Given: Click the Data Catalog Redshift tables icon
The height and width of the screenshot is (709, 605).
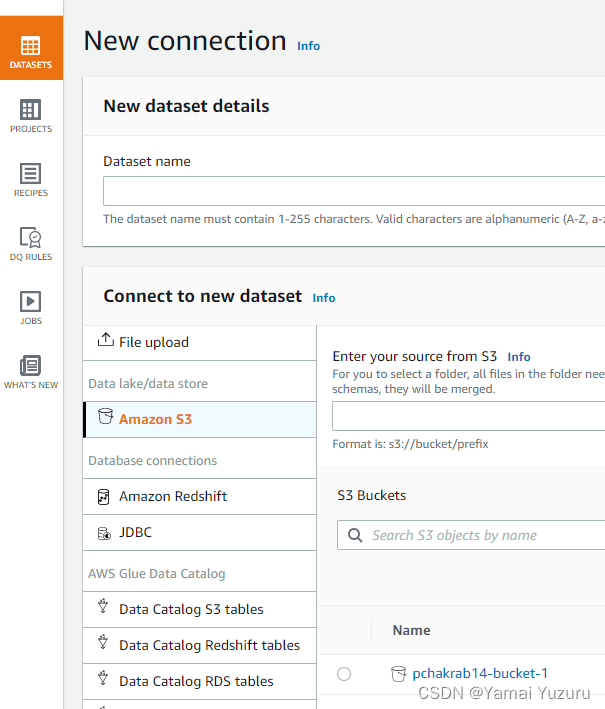Looking at the screenshot, I should [x=103, y=642].
